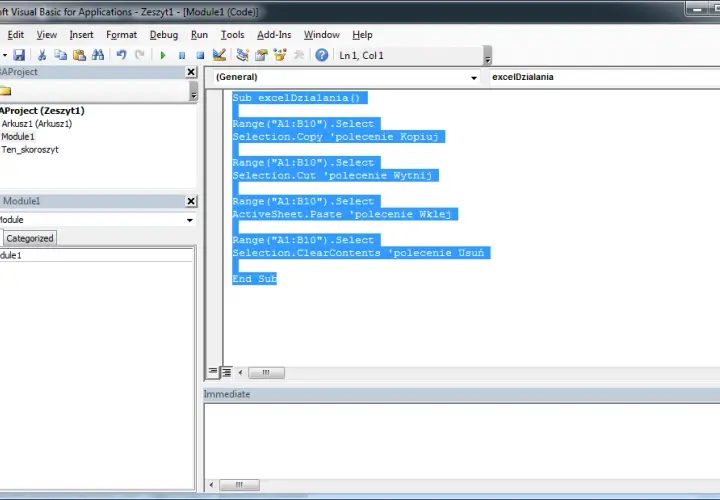
Task: Click the Paste clipboard icon
Action: [79, 55]
